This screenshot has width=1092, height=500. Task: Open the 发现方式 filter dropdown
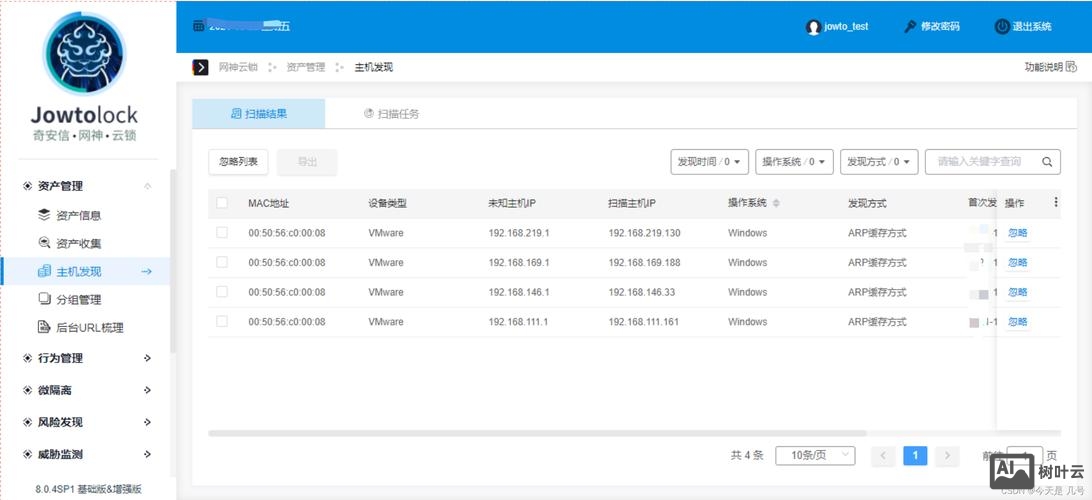click(x=879, y=162)
